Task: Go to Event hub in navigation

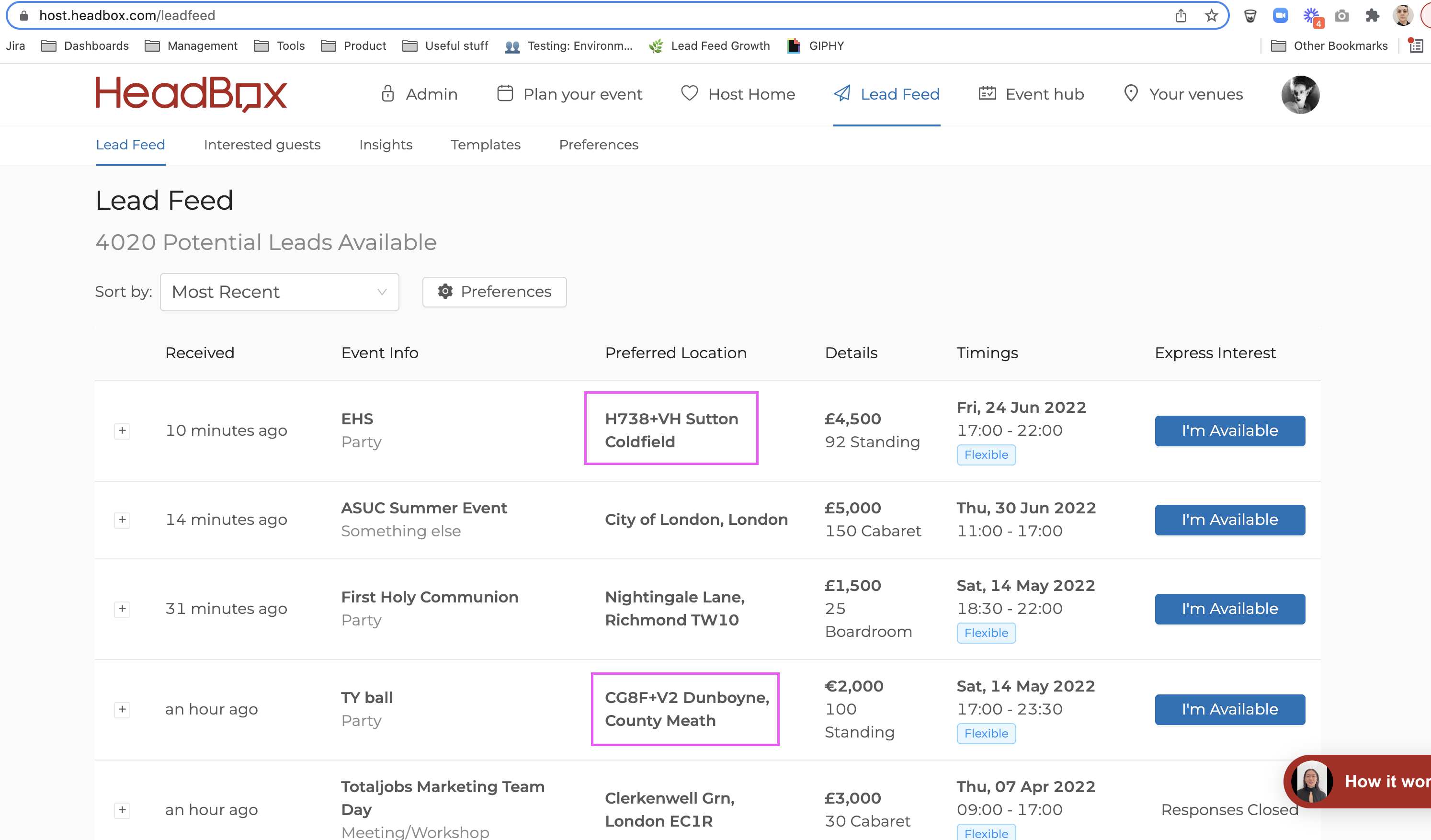Action: 1031,94
